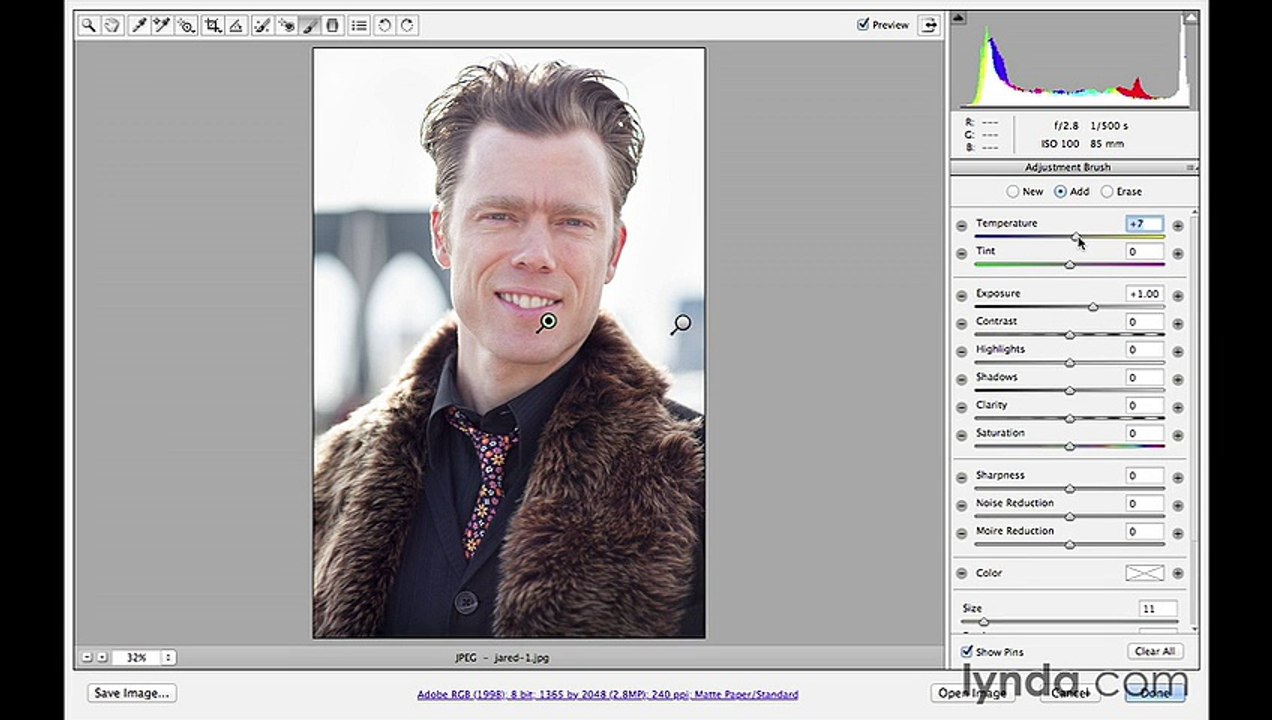Click the Save Image button
Viewport: 1272px width, 720px height.
pyautogui.click(x=132, y=693)
